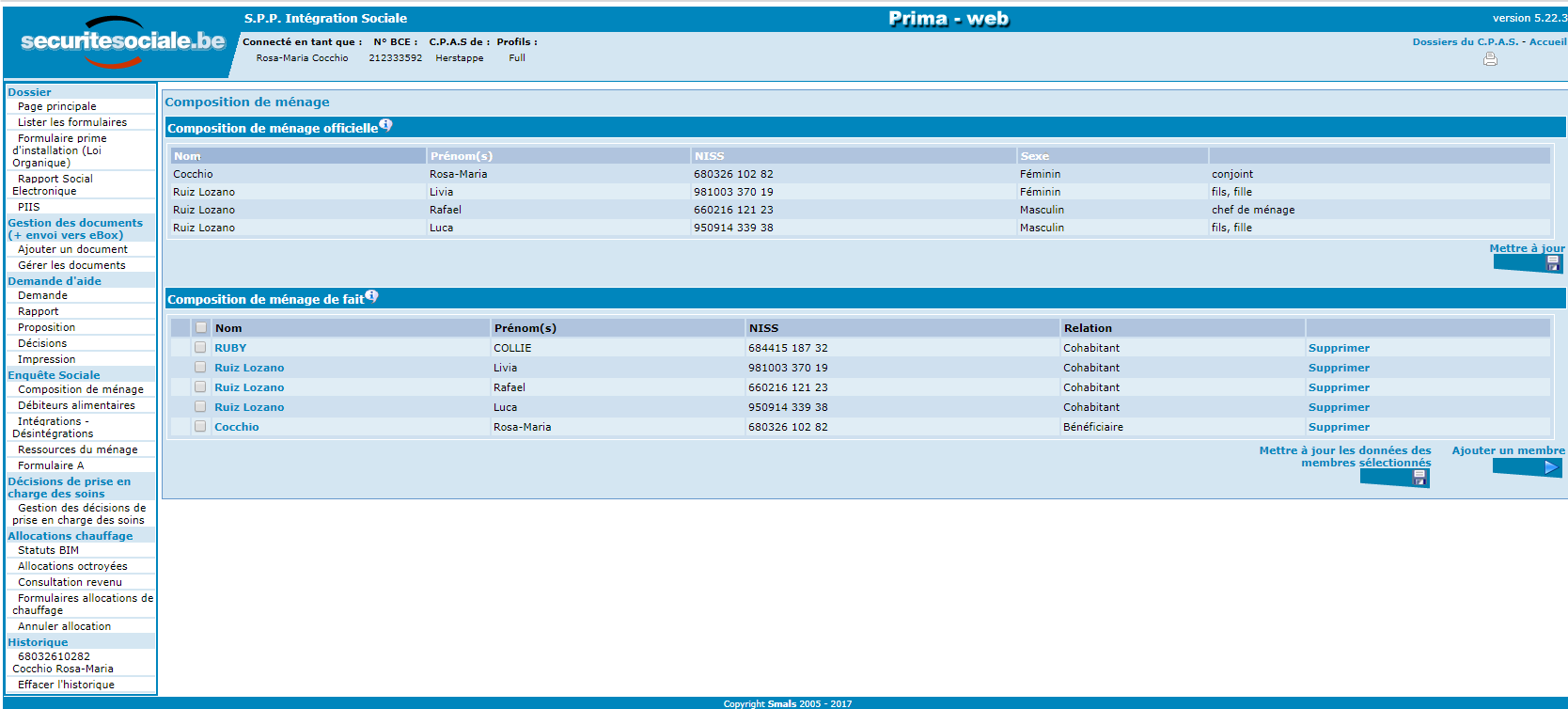This screenshot has height=709, width=1568.
Task: Open Proposition in the sidebar
Action: click(x=46, y=327)
